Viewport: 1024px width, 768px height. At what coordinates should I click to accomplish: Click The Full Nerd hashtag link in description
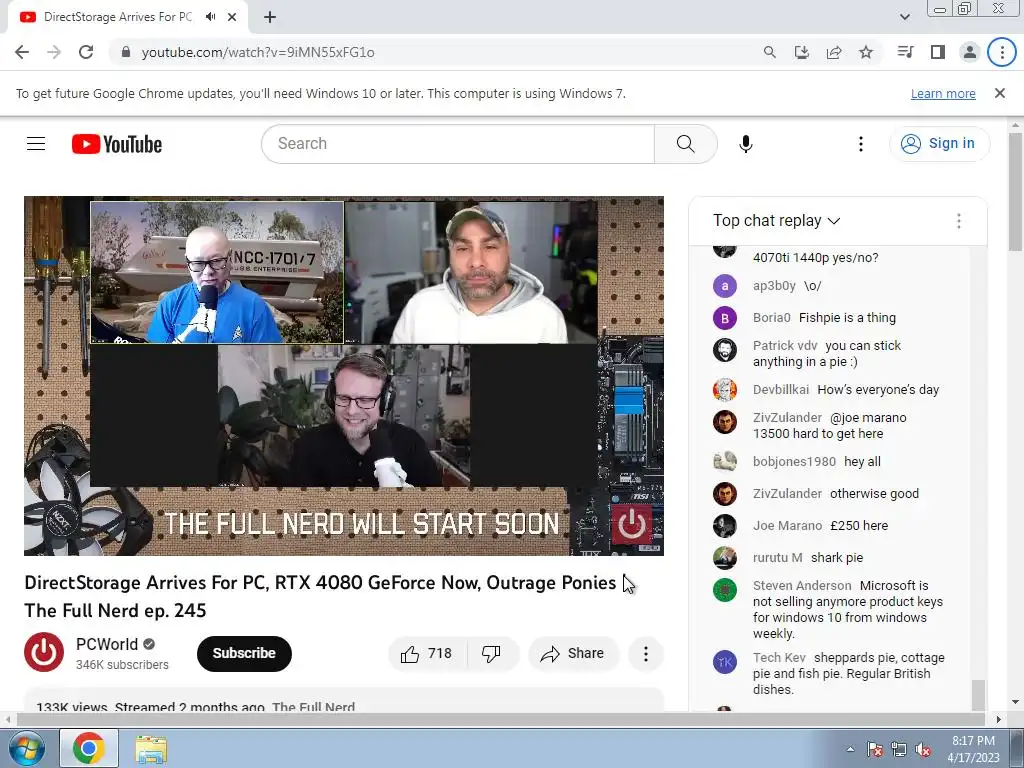point(313,707)
